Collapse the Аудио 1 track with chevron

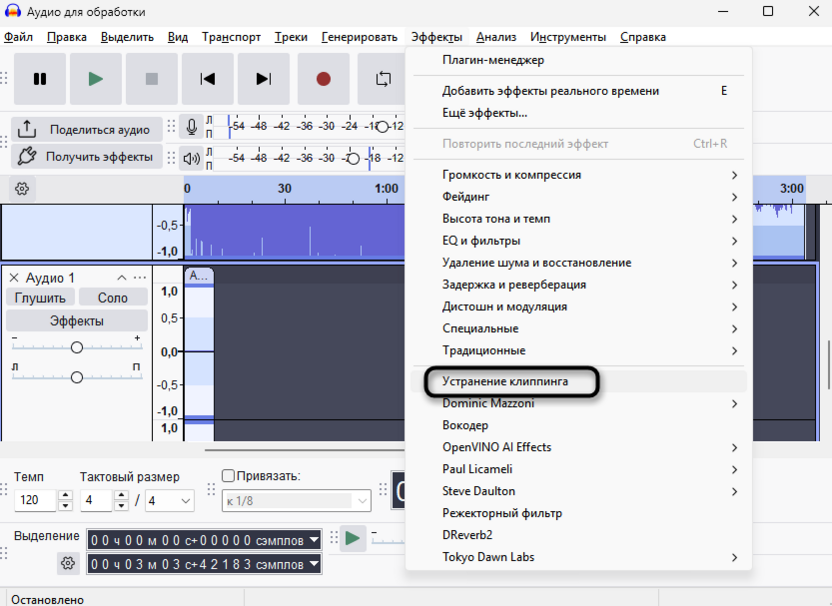(x=122, y=278)
